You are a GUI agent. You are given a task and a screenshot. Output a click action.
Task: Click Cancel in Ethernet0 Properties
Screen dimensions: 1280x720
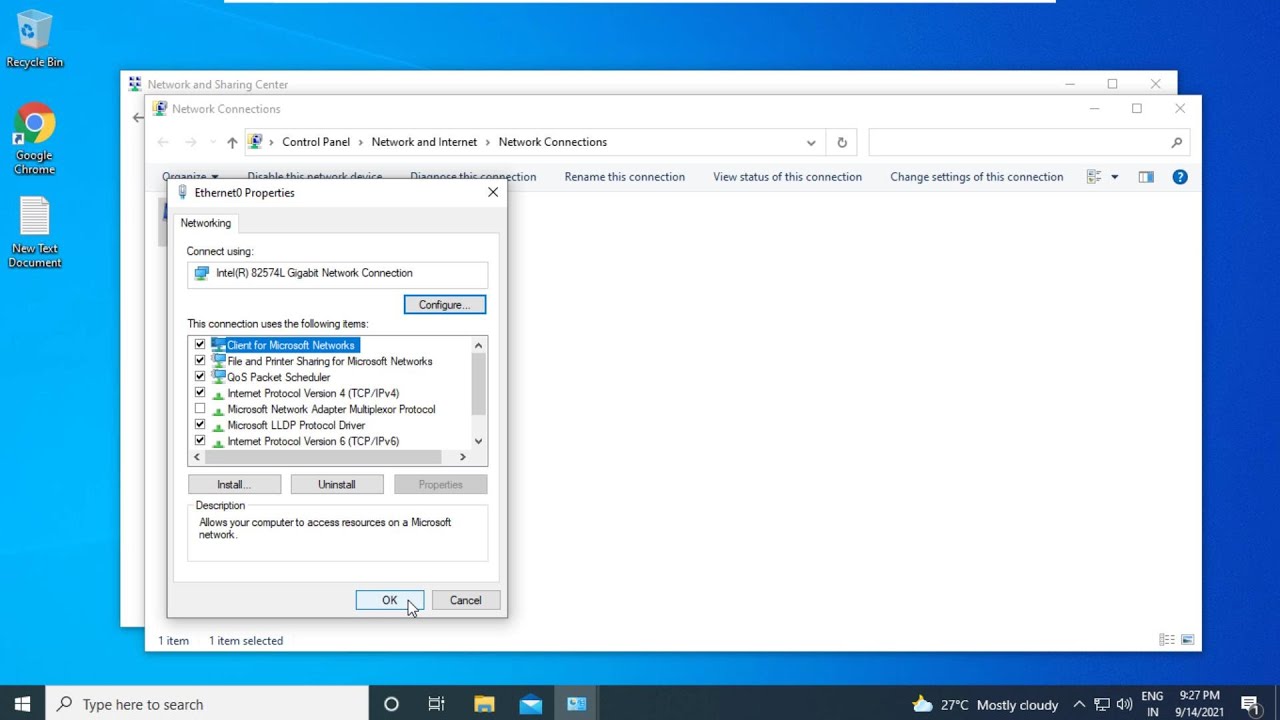click(x=465, y=601)
